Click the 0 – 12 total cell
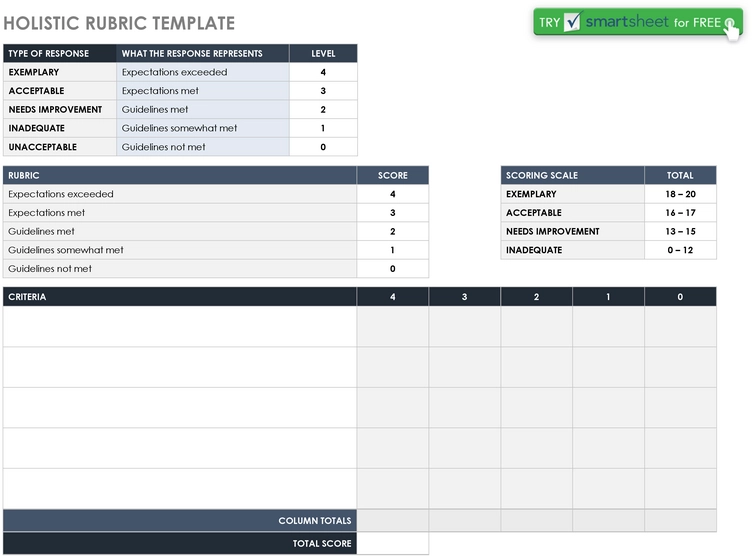The image size is (752, 557). pos(681,250)
